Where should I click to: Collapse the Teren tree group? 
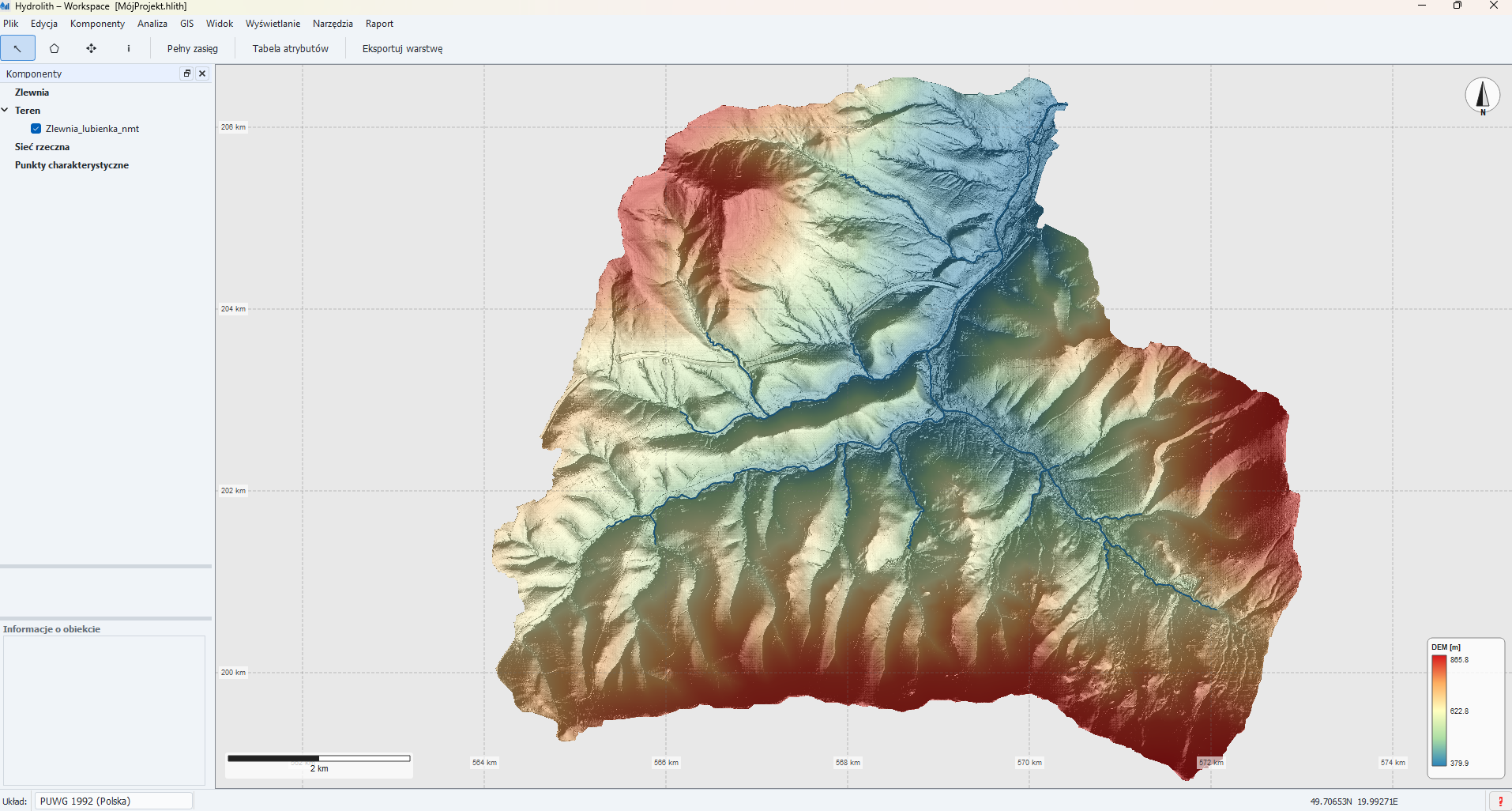pyautogui.click(x=5, y=110)
